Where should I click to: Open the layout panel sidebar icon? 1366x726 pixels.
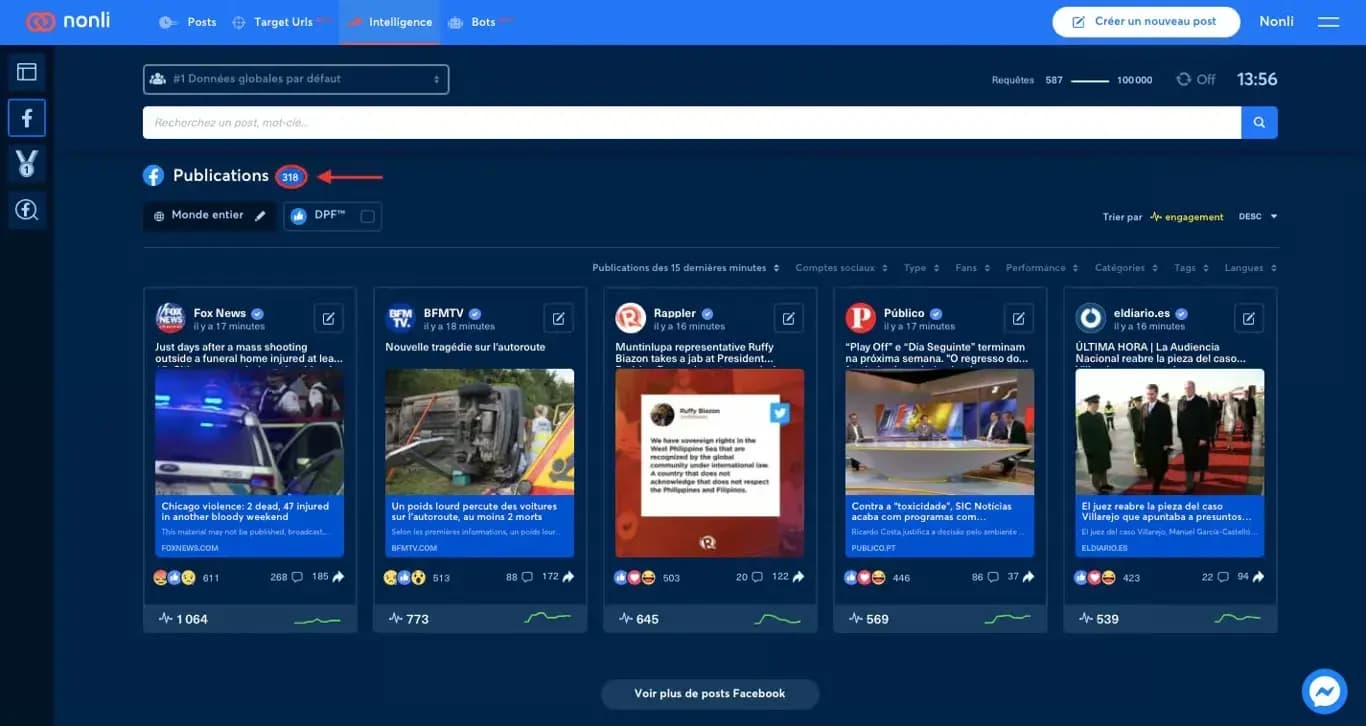pos(27,72)
